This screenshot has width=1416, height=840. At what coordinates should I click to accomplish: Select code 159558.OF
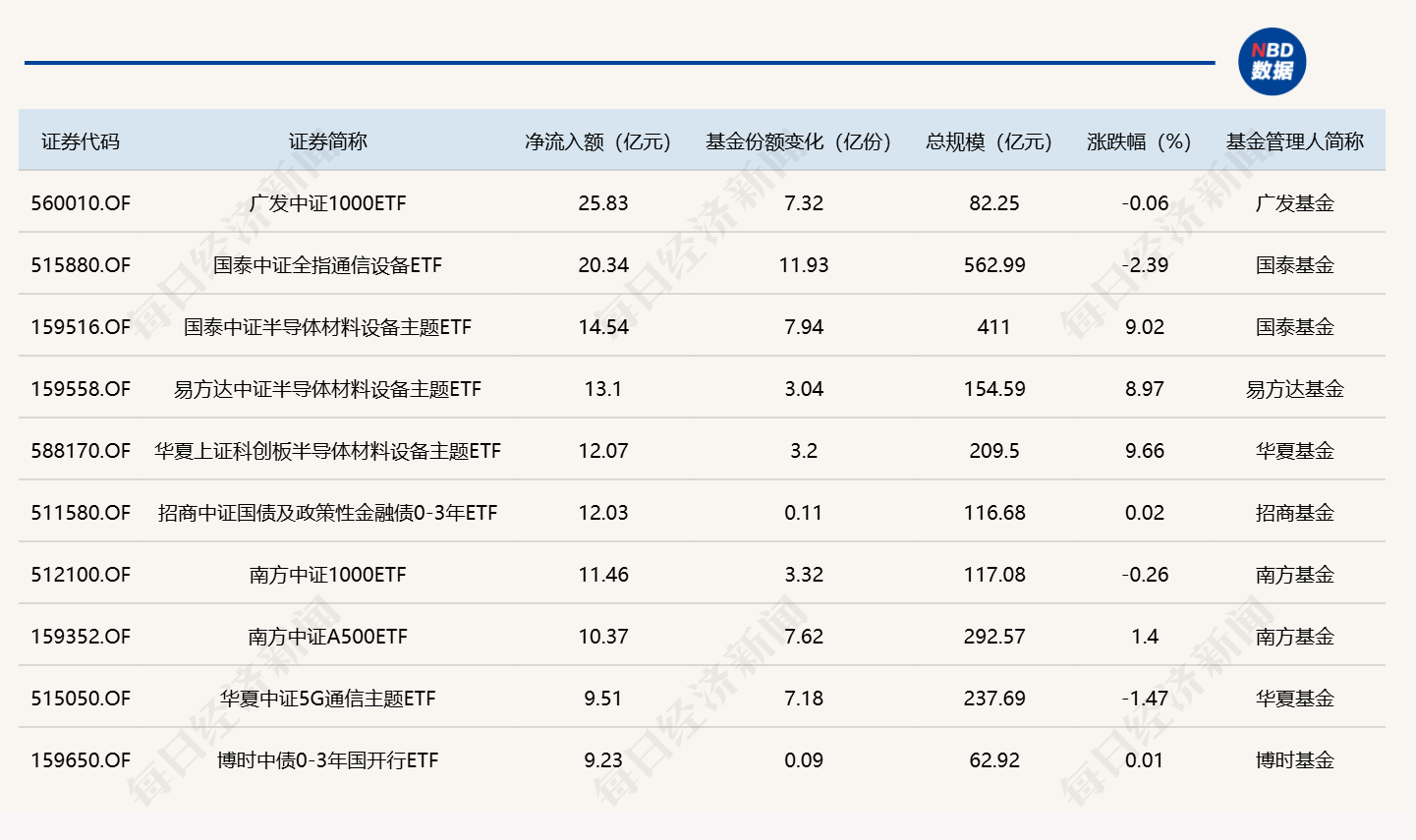pyautogui.click(x=81, y=389)
